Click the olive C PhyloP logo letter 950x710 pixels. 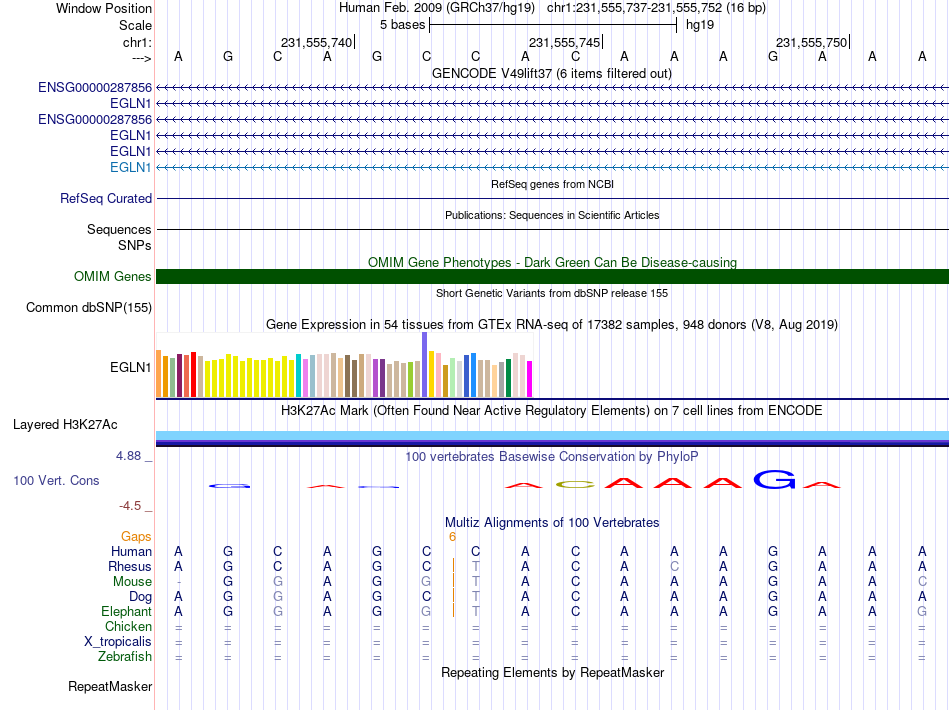click(x=575, y=485)
